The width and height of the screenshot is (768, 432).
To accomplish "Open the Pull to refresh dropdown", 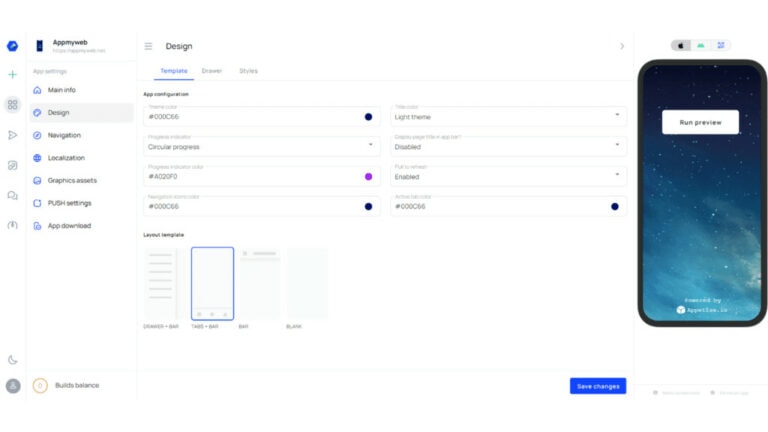I will [508, 176].
